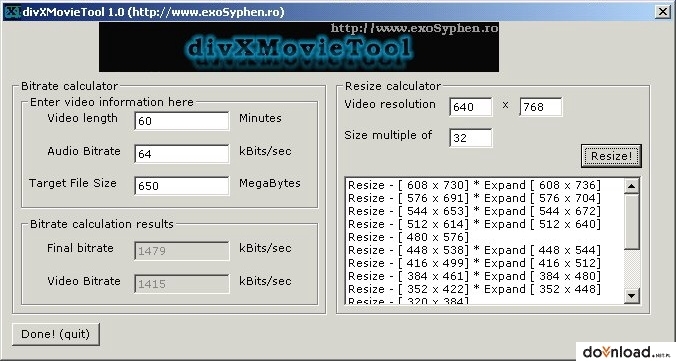Click the results list scroll up arrow
Viewport: 676px width, 361px height.
(632, 186)
